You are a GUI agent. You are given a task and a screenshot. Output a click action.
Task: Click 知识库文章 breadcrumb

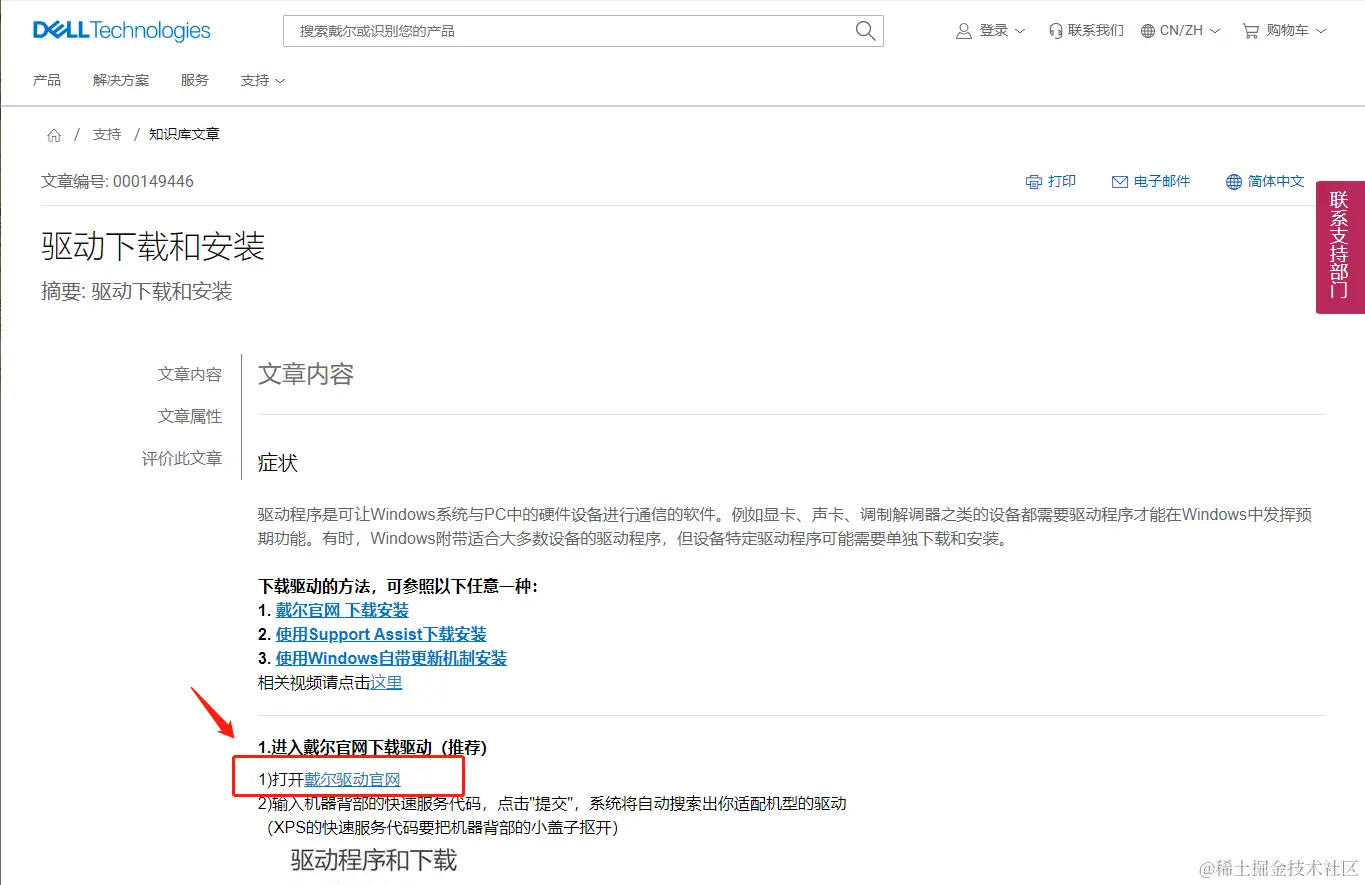tap(184, 134)
